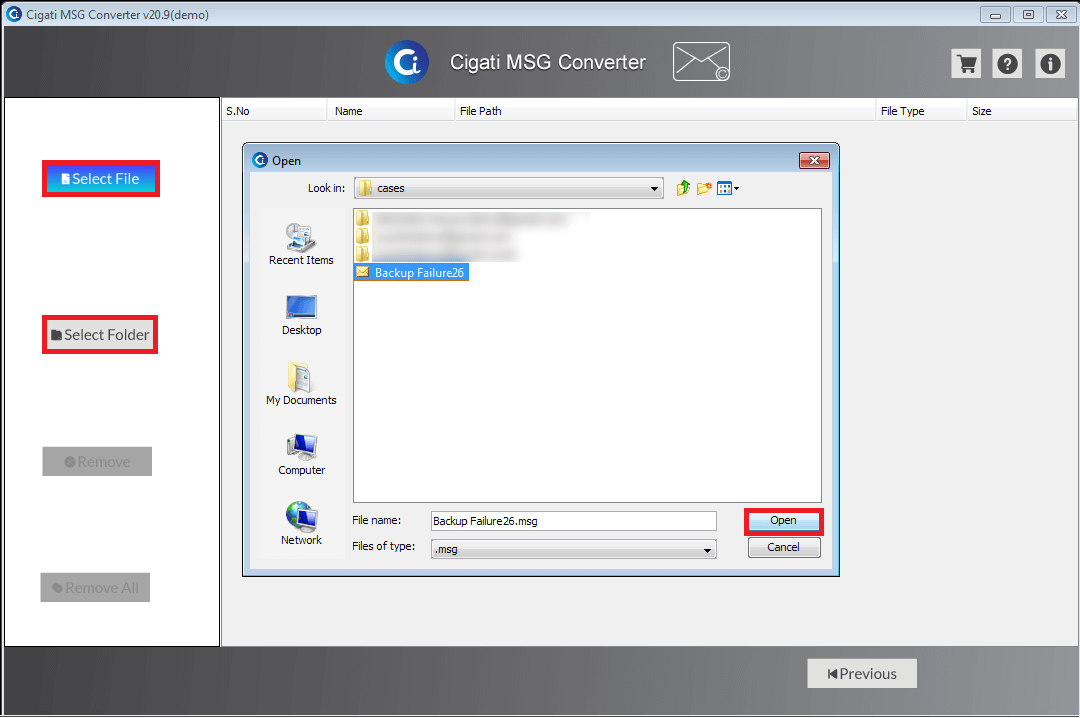Click the Select Folder button
Image resolution: width=1080 pixels, height=718 pixels.
(x=101, y=335)
